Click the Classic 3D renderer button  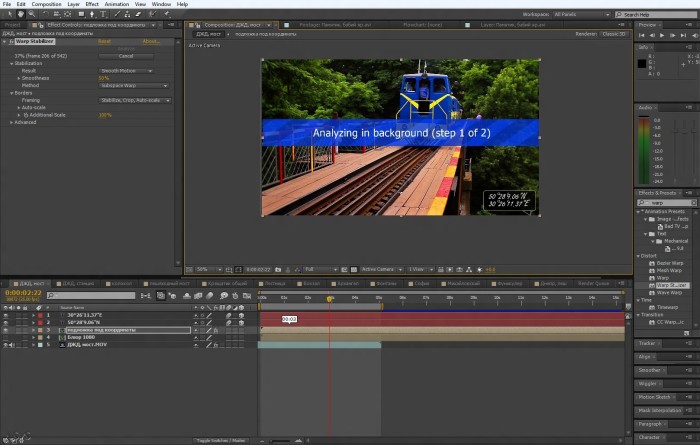pyautogui.click(x=614, y=34)
